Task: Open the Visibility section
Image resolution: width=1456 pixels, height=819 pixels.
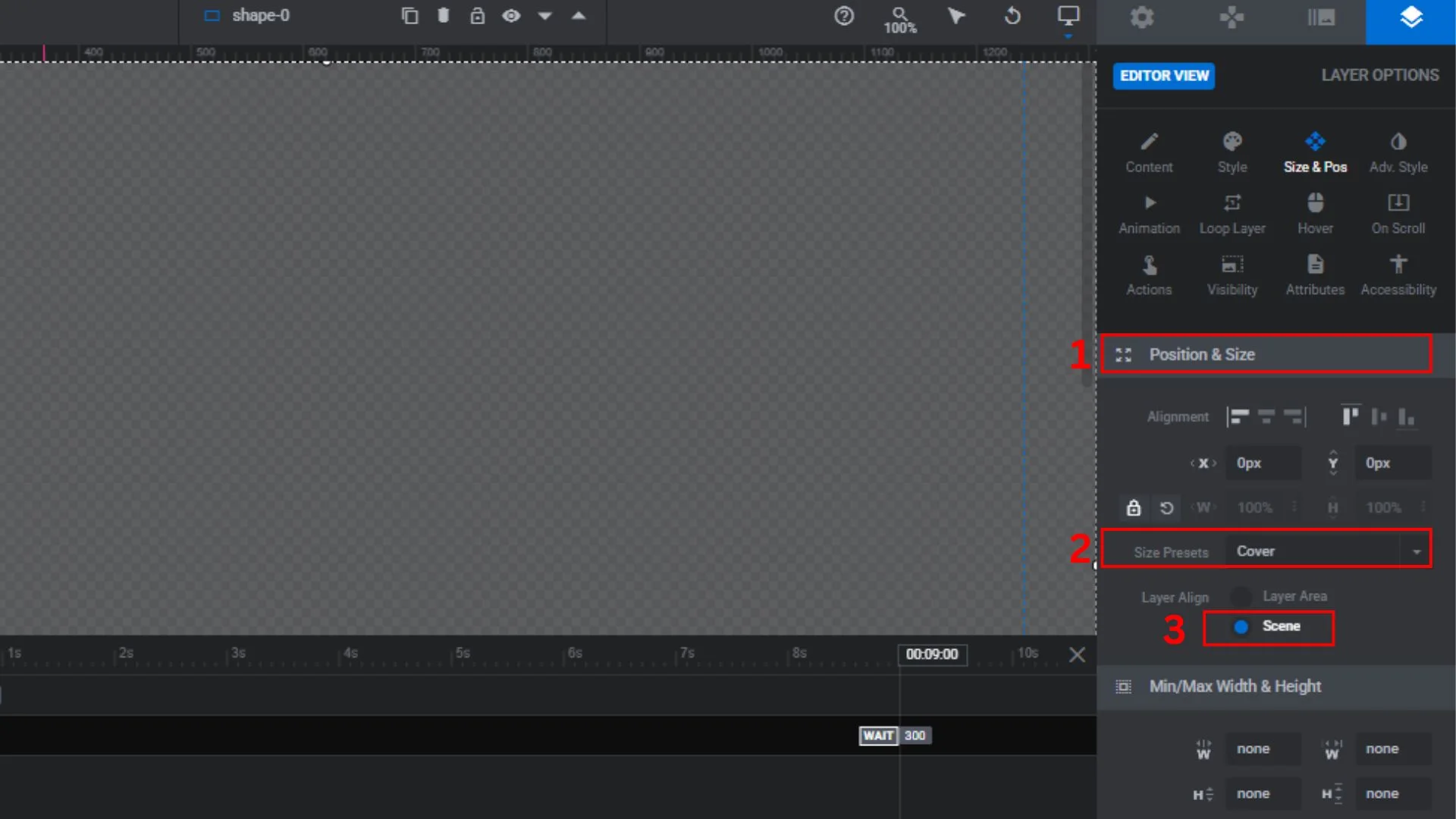Action: 1232,276
